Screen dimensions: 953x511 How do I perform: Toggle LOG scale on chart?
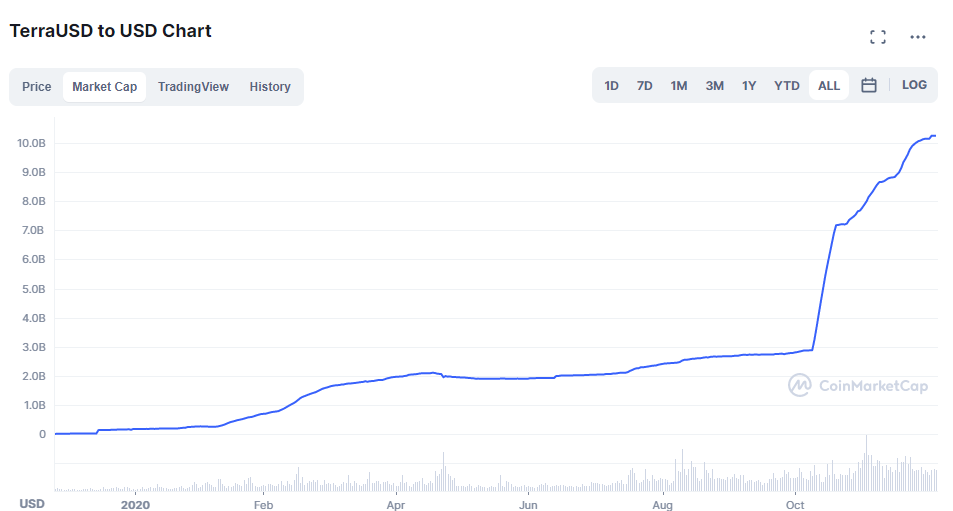914,85
